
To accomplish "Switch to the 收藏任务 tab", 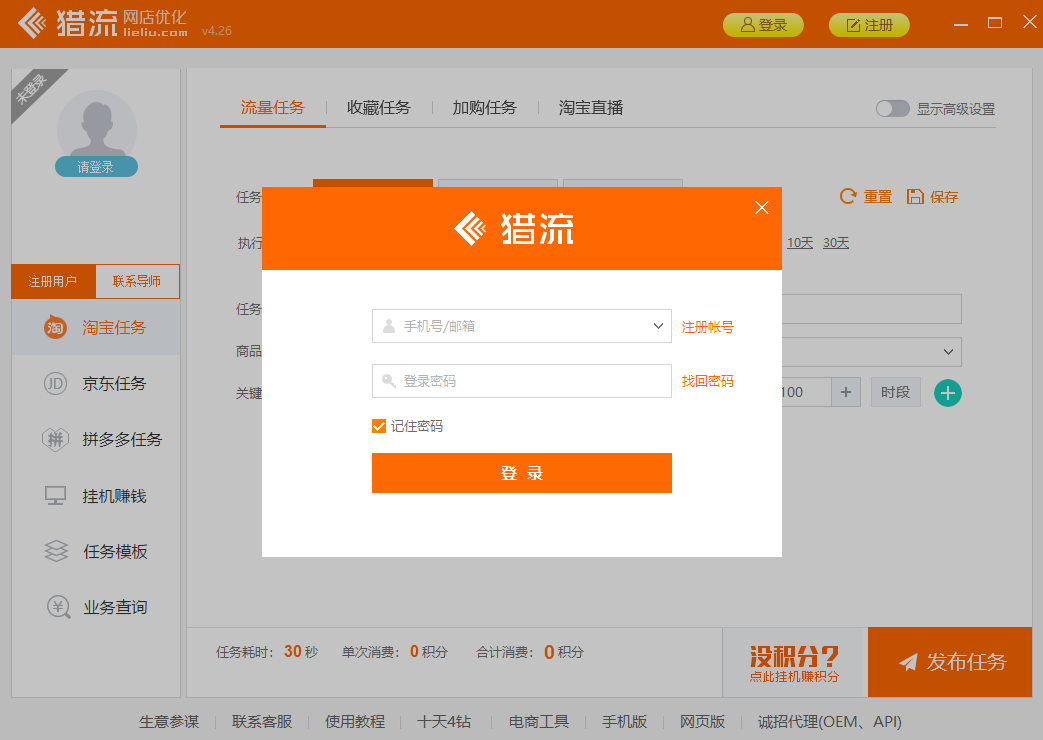I will point(378,108).
